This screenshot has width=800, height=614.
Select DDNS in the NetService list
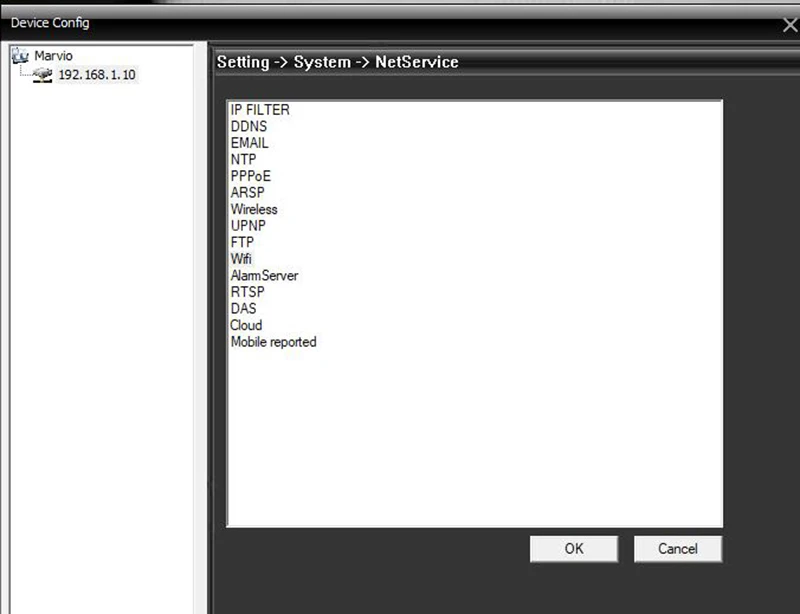[x=248, y=126]
